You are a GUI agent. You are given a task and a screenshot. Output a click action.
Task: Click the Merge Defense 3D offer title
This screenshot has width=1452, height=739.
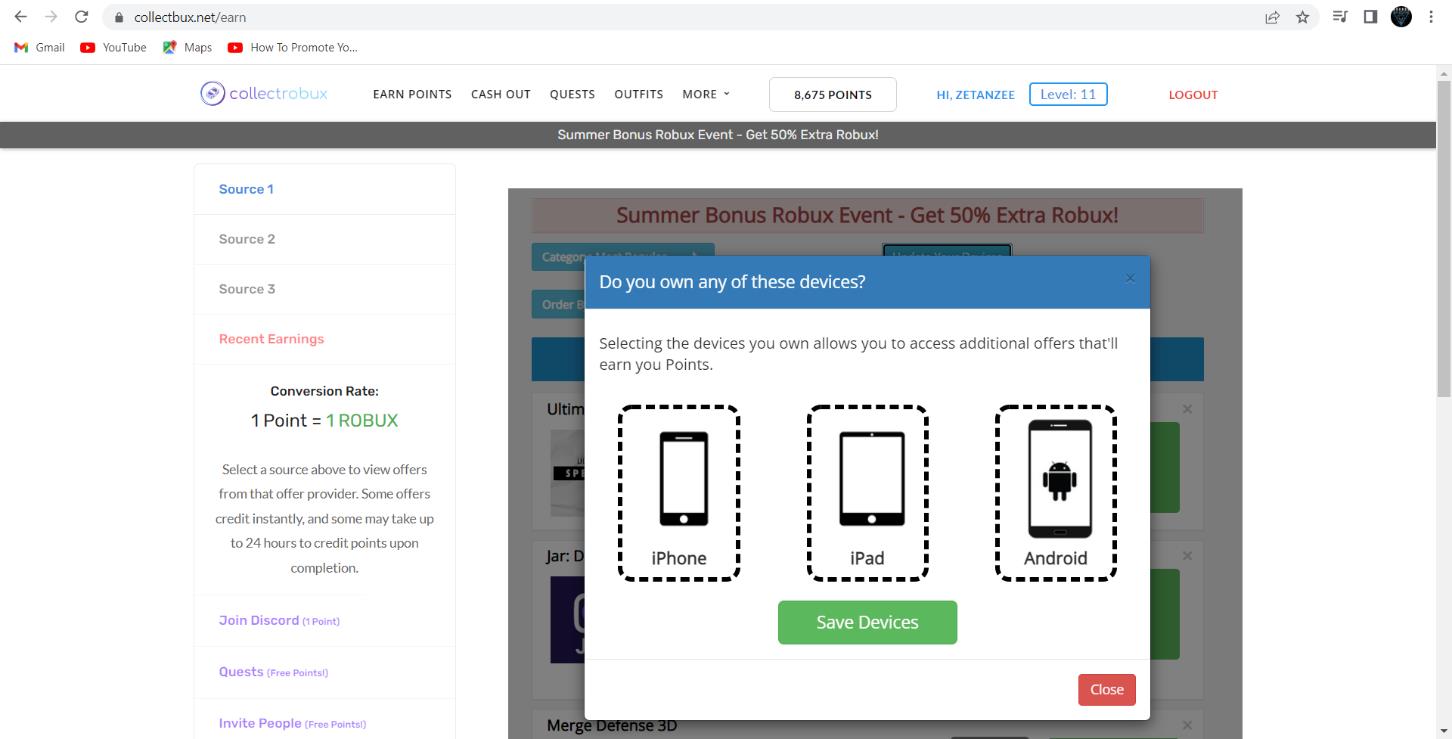click(x=612, y=725)
